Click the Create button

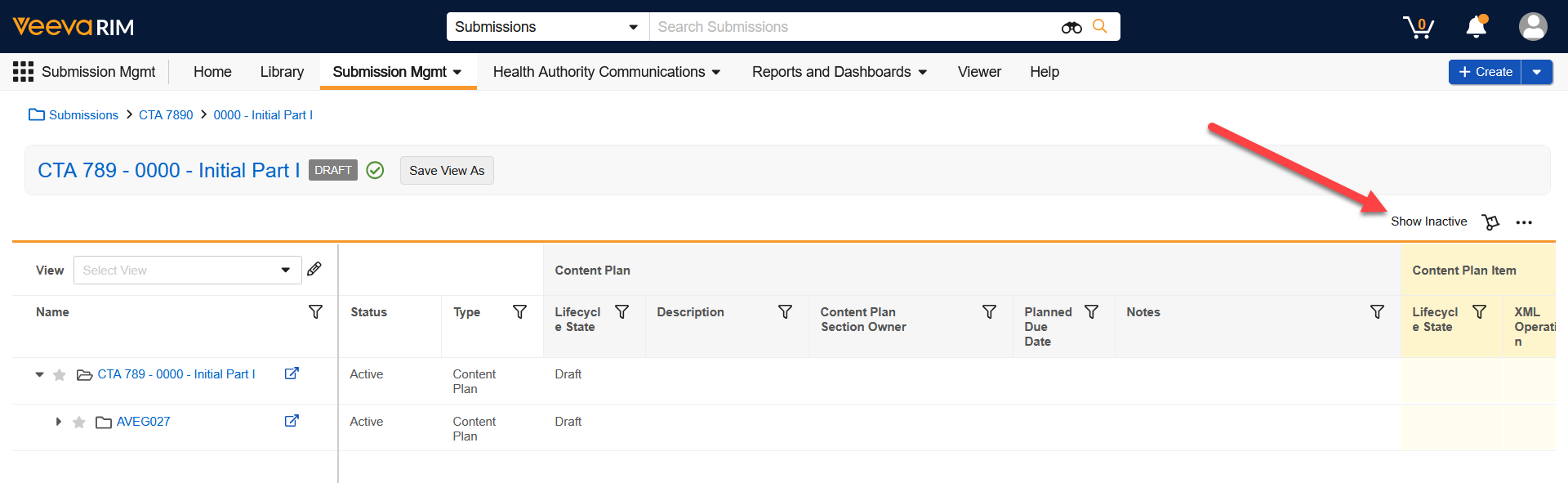tap(1485, 72)
